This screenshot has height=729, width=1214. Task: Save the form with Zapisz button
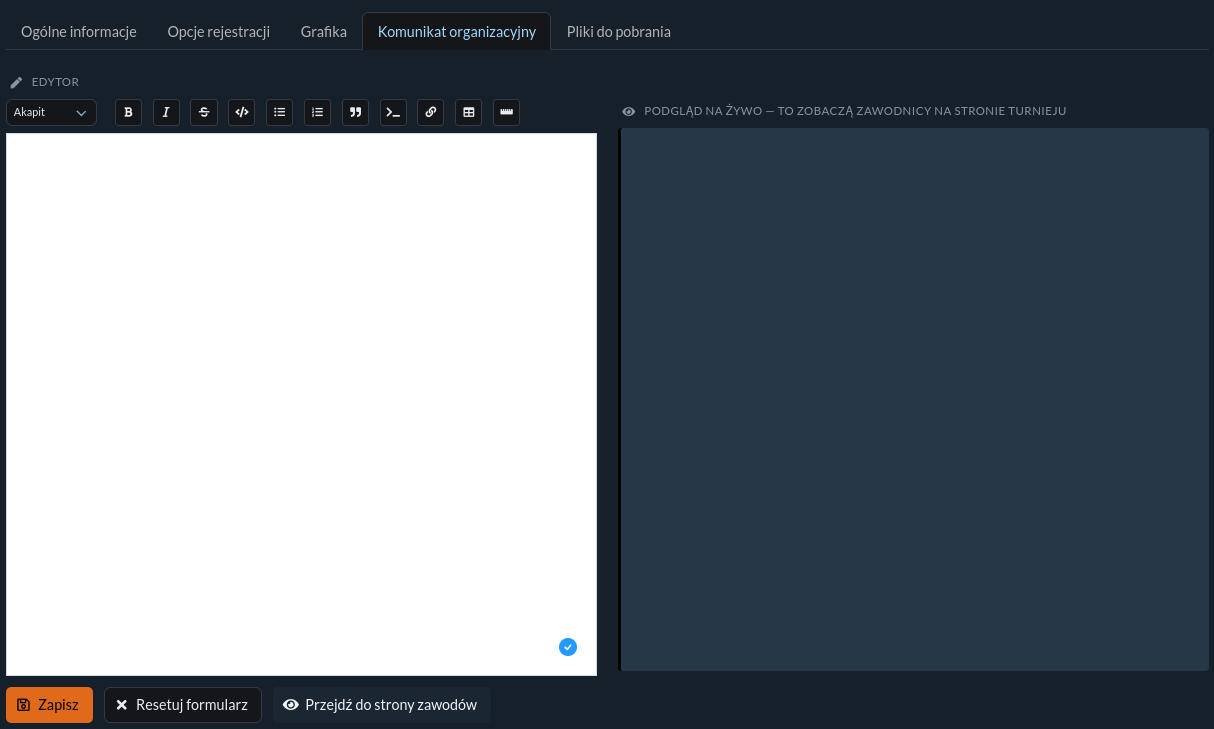(49, 704)
